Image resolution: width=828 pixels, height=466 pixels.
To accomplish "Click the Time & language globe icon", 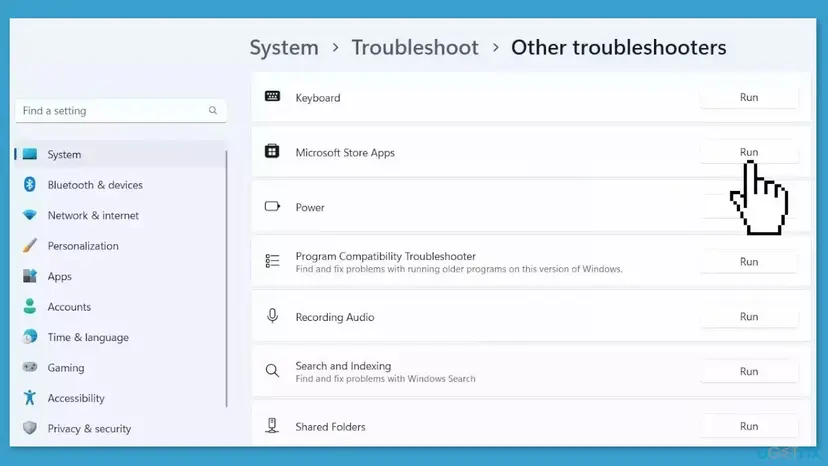I will 30,337.
